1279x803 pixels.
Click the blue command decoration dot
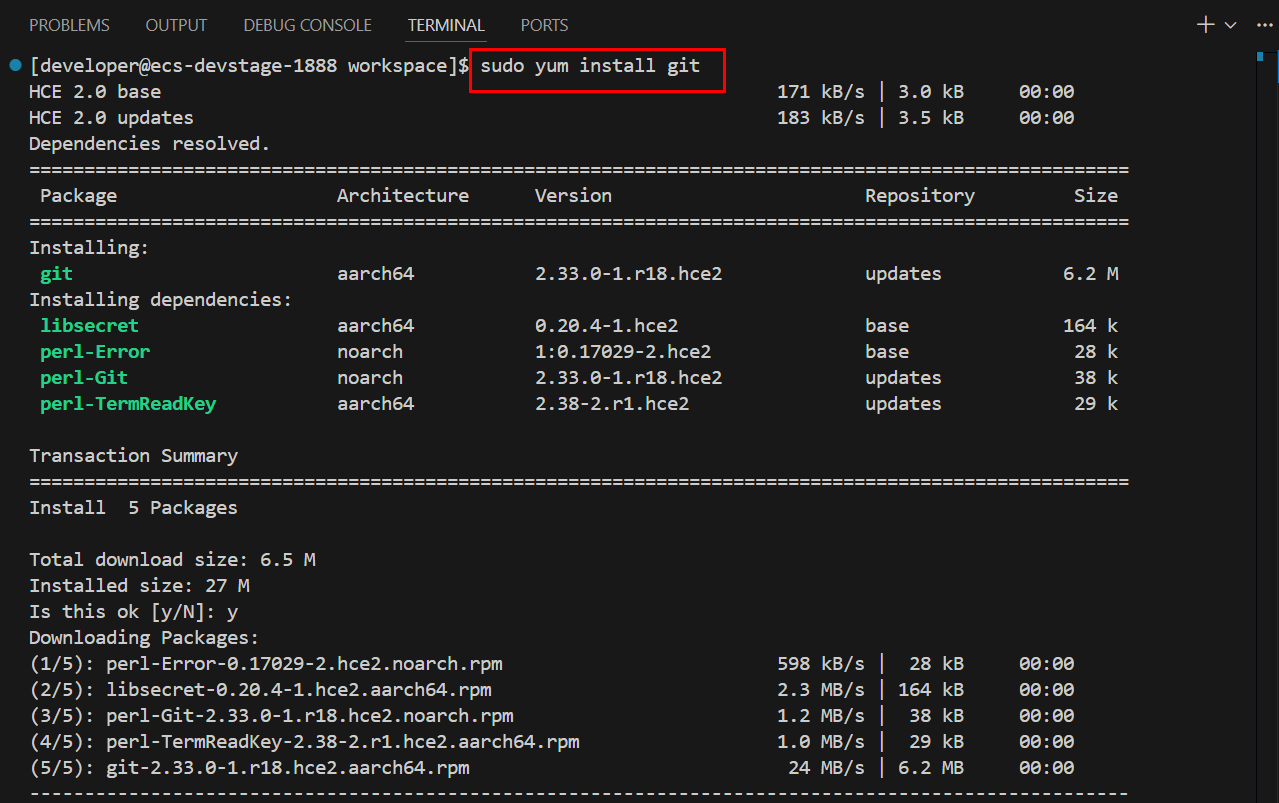[15, 66]
